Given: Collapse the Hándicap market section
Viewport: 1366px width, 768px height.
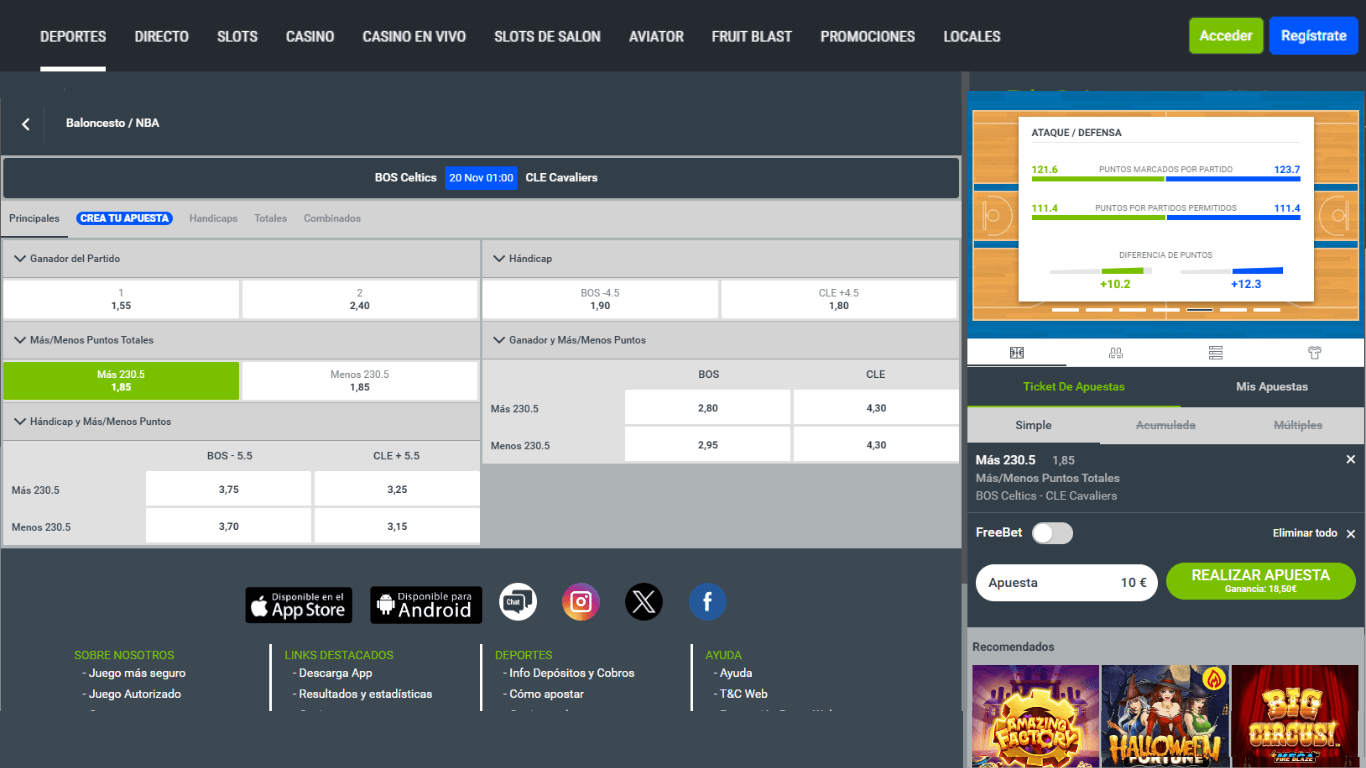Looking at the screenshot, I should click(x=499, y=259).
